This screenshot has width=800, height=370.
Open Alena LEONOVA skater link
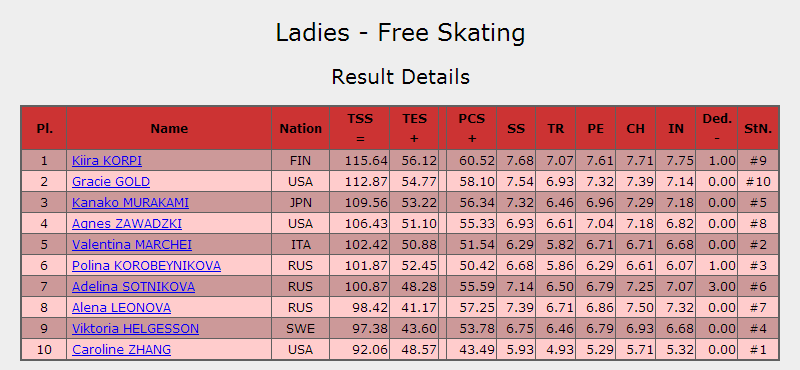[121, 308]
